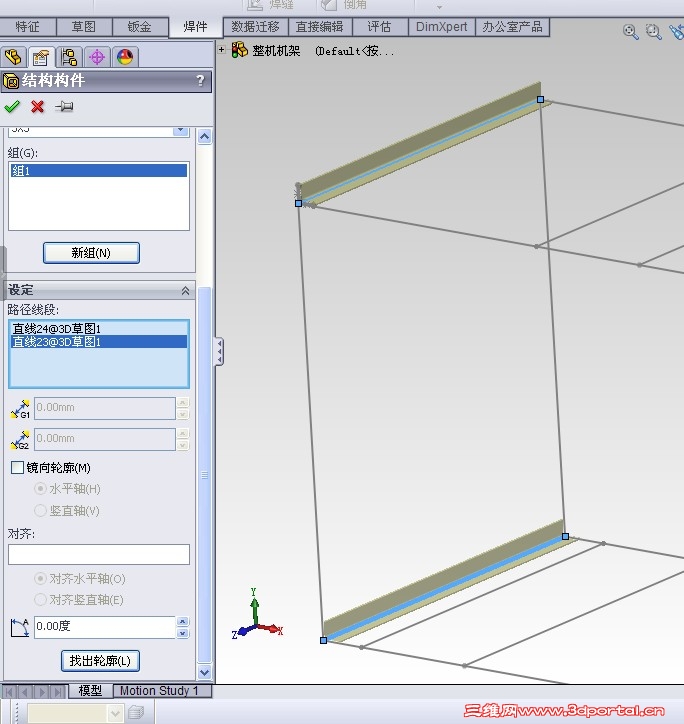The height and width of the screenshot is (724, 684).
Task: Open the 直接编辑 ribbon tab
Action: pyautogui.click(x=320, y=27)
